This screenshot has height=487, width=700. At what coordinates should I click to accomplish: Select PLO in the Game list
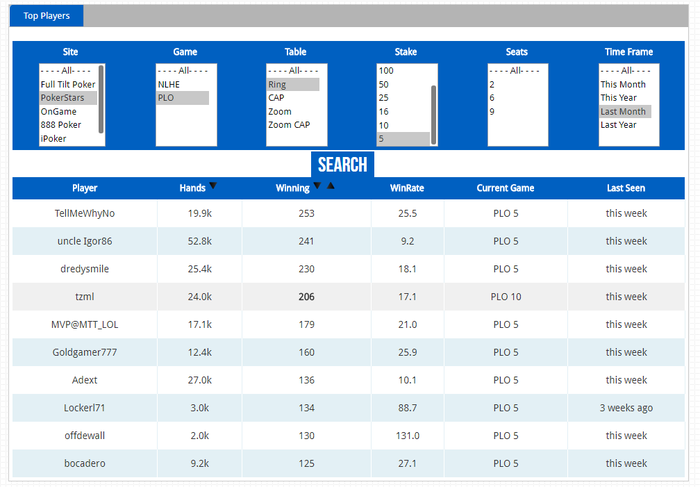pos(183,98)
